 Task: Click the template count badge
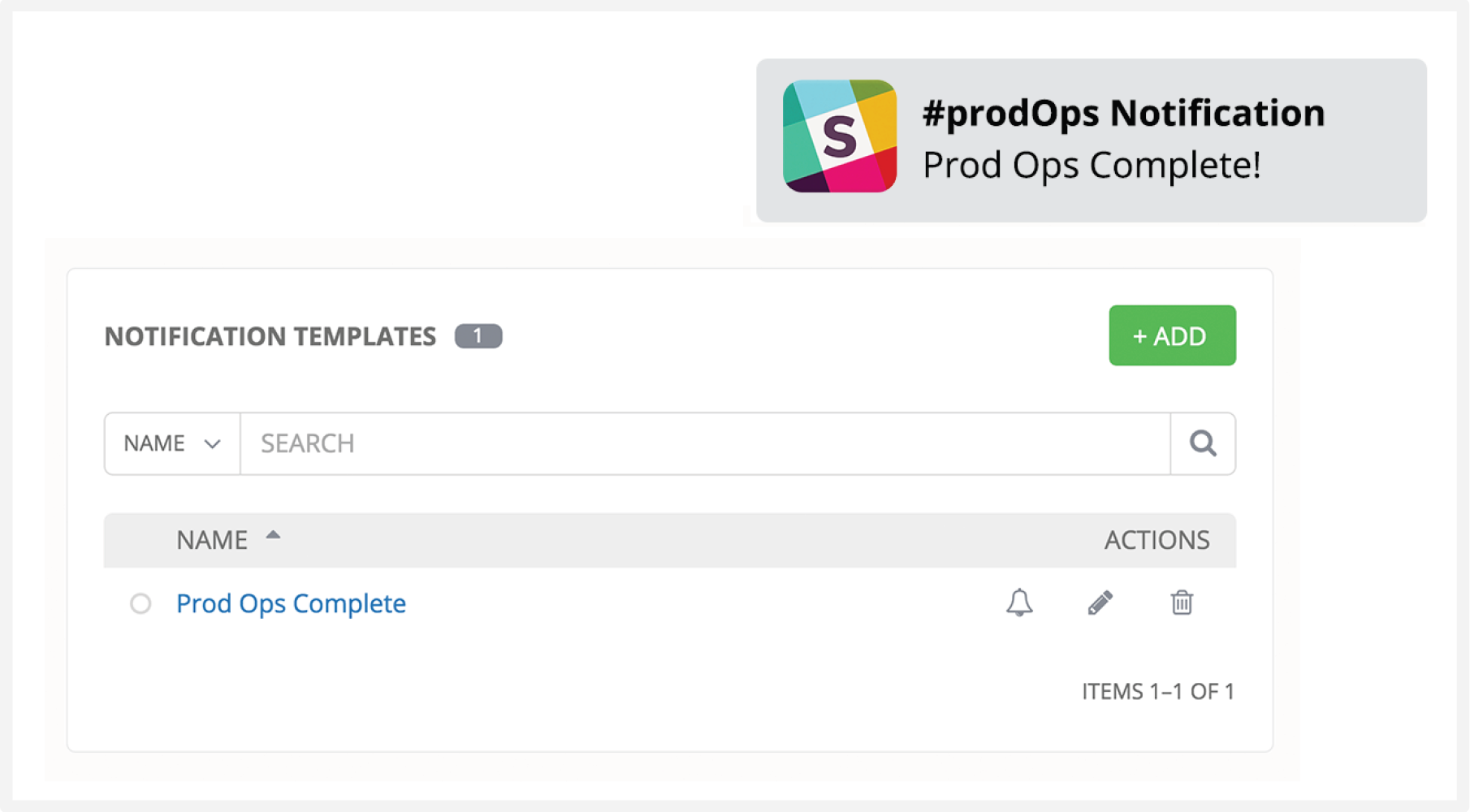click(x=478, y=335)
